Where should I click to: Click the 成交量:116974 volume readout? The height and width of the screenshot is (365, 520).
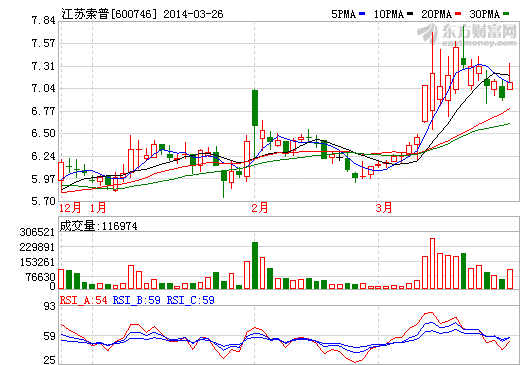click(98, 226)
